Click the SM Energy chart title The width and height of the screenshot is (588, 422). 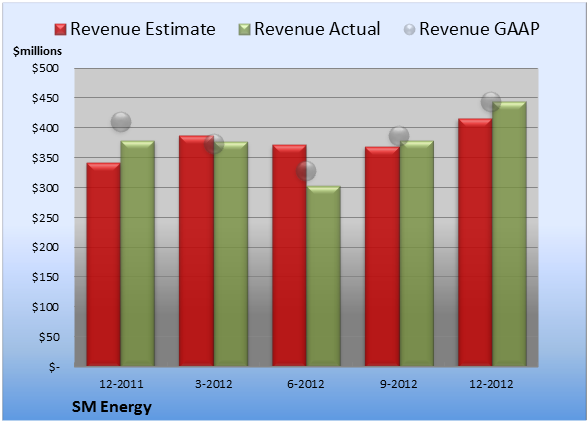coord(112,407)
